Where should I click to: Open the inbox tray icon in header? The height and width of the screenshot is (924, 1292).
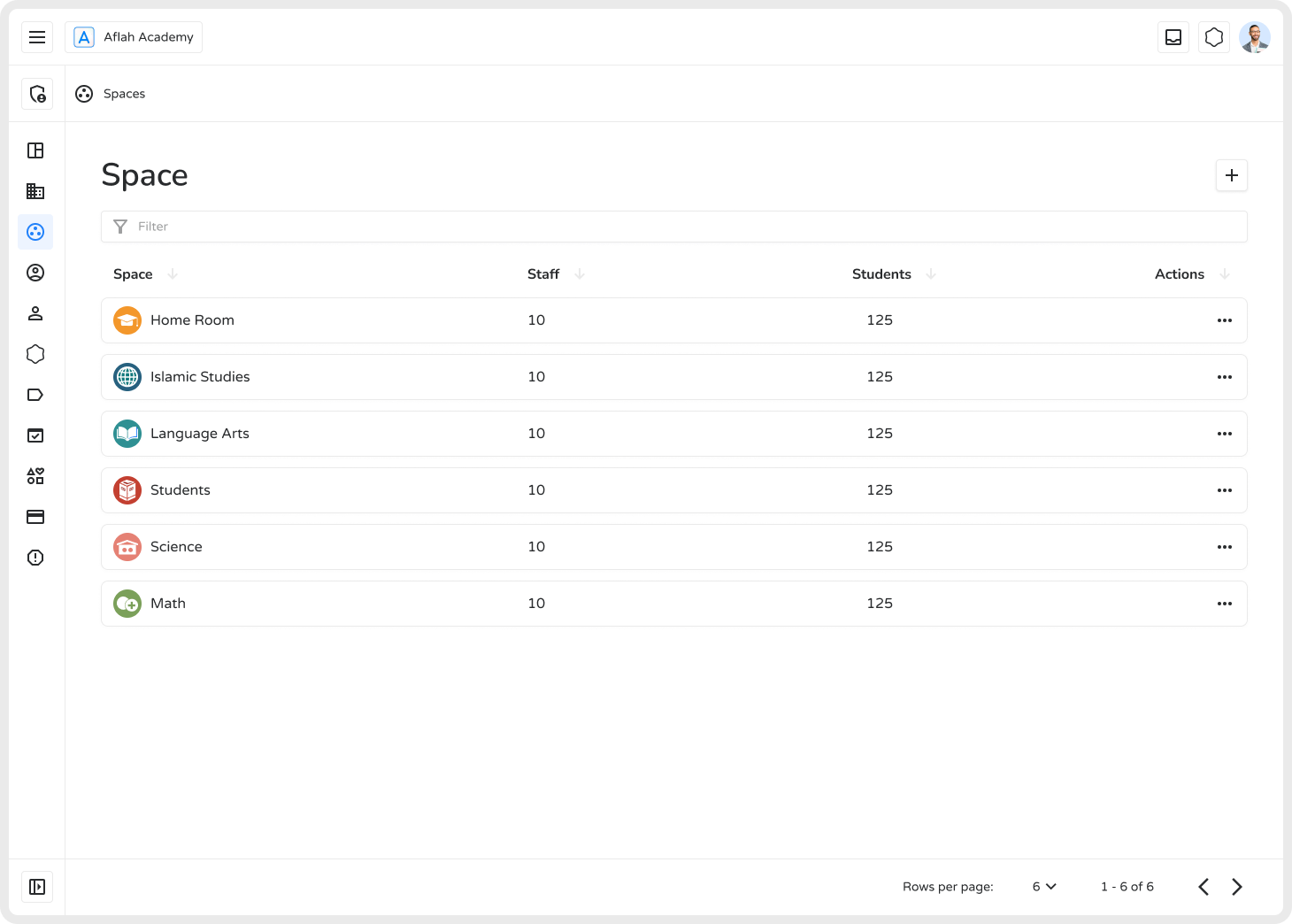pos(1173,37)
